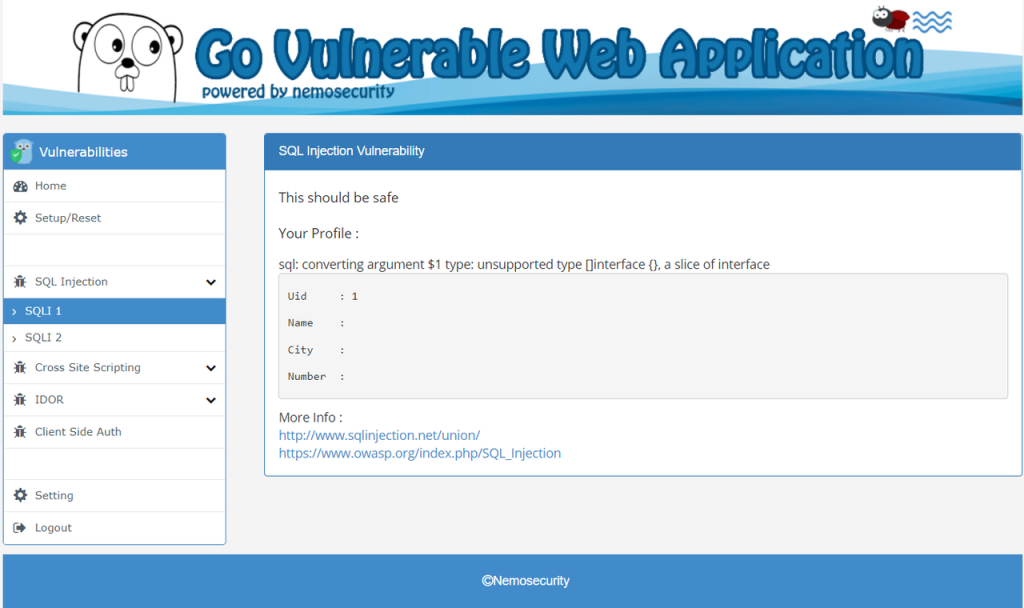Click the 'More Info :' label
The height and width of the screenshot is (608, 1024).
[310, 417]
